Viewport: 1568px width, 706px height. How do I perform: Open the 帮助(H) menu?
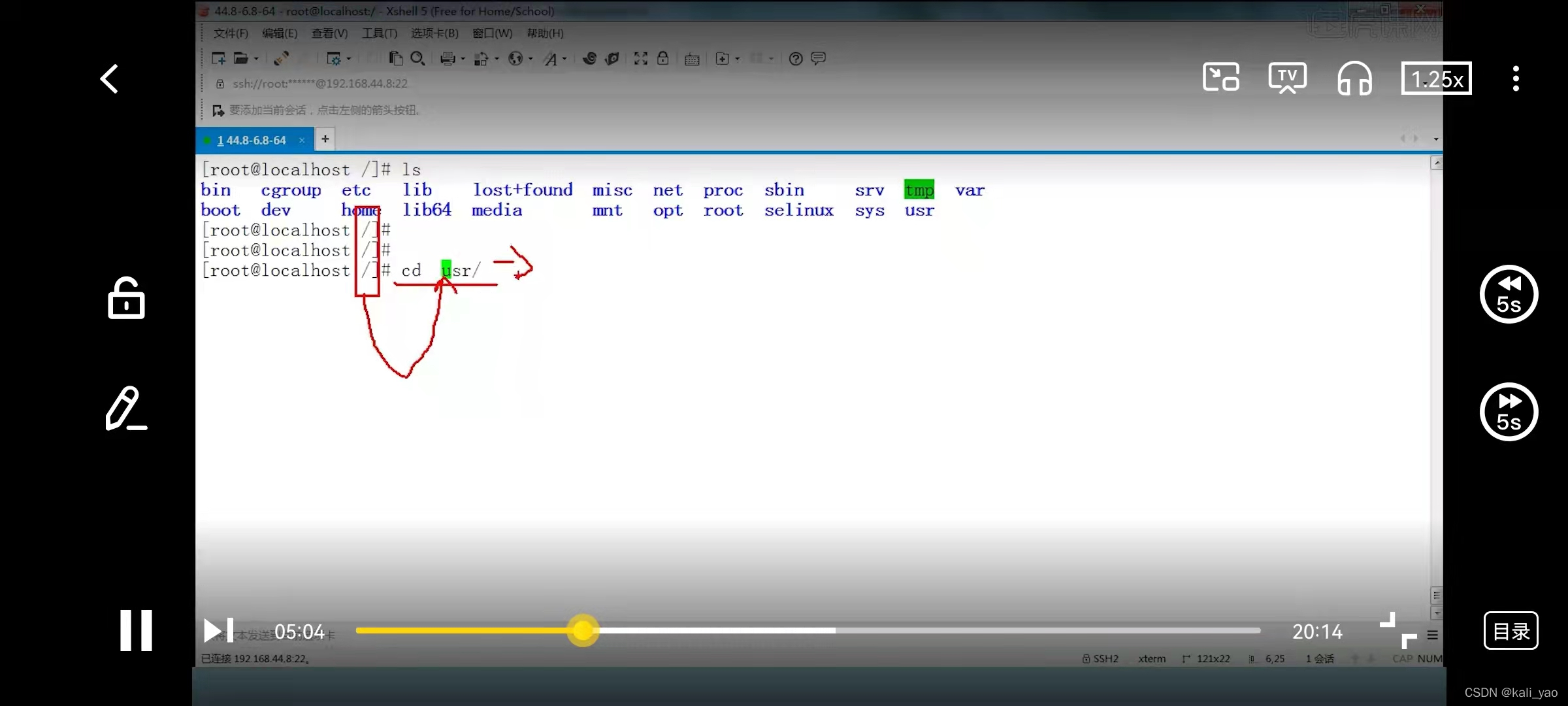click(545, 33)
